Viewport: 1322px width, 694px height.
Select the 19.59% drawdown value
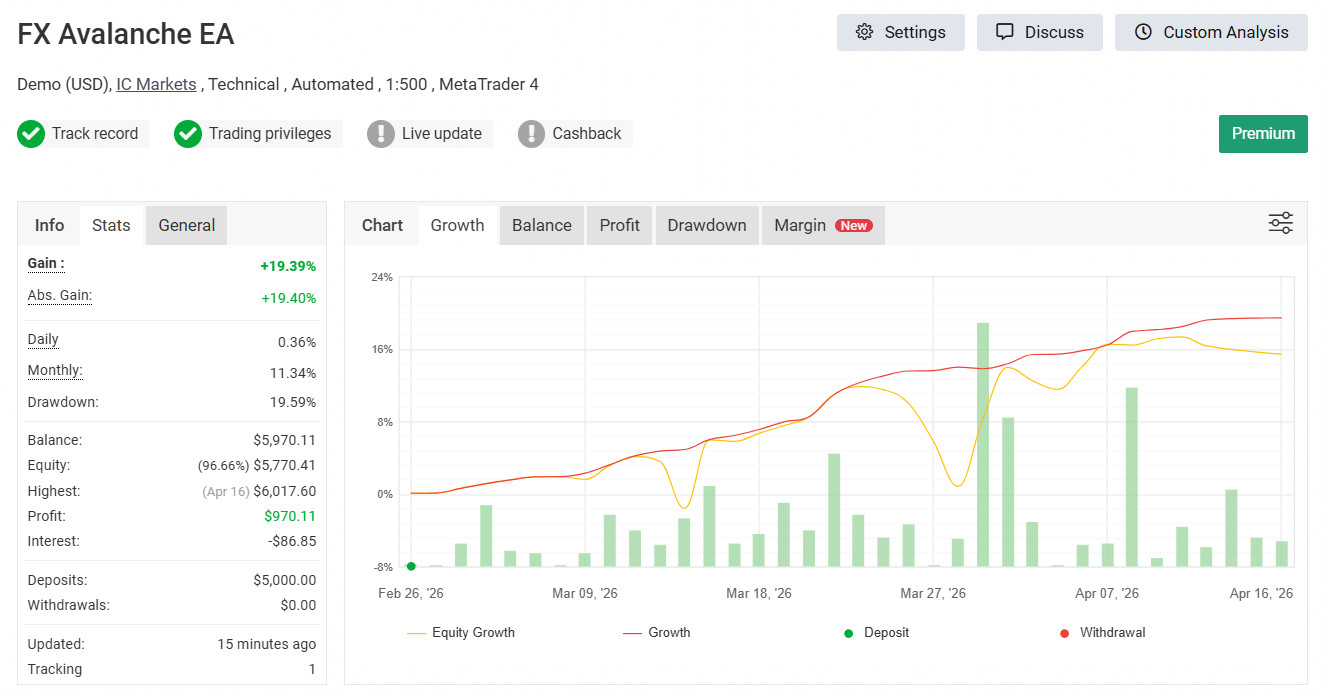point(294,402)
